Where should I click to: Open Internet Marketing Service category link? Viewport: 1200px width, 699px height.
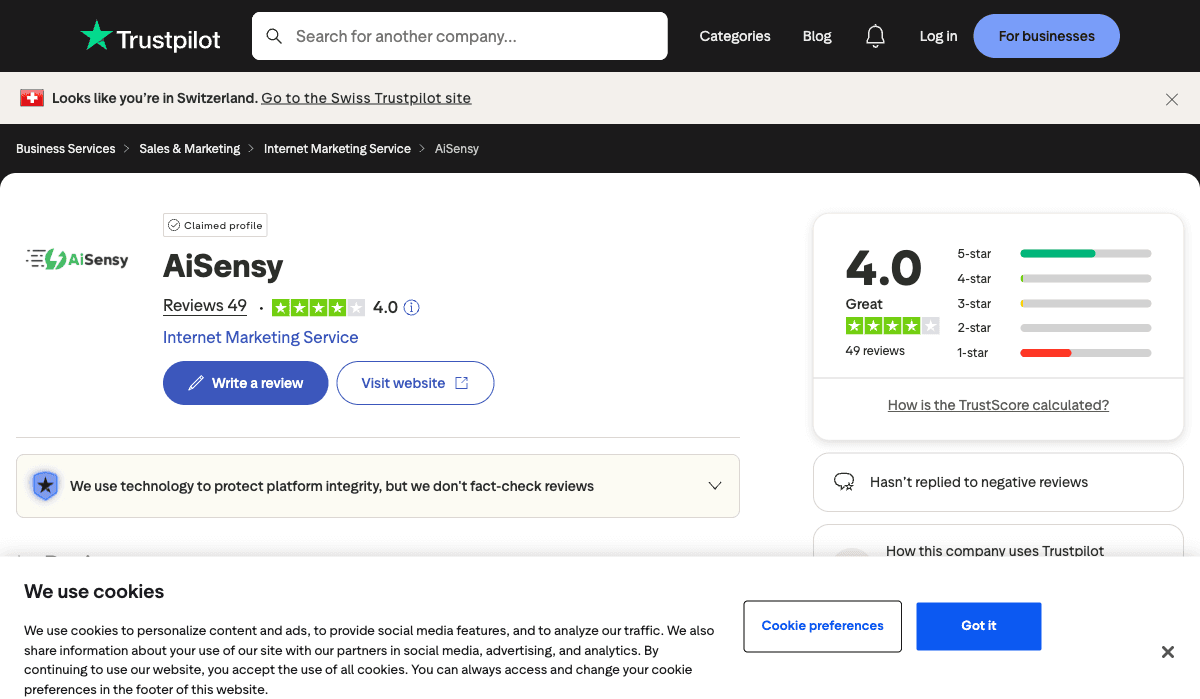click(261, 338)
